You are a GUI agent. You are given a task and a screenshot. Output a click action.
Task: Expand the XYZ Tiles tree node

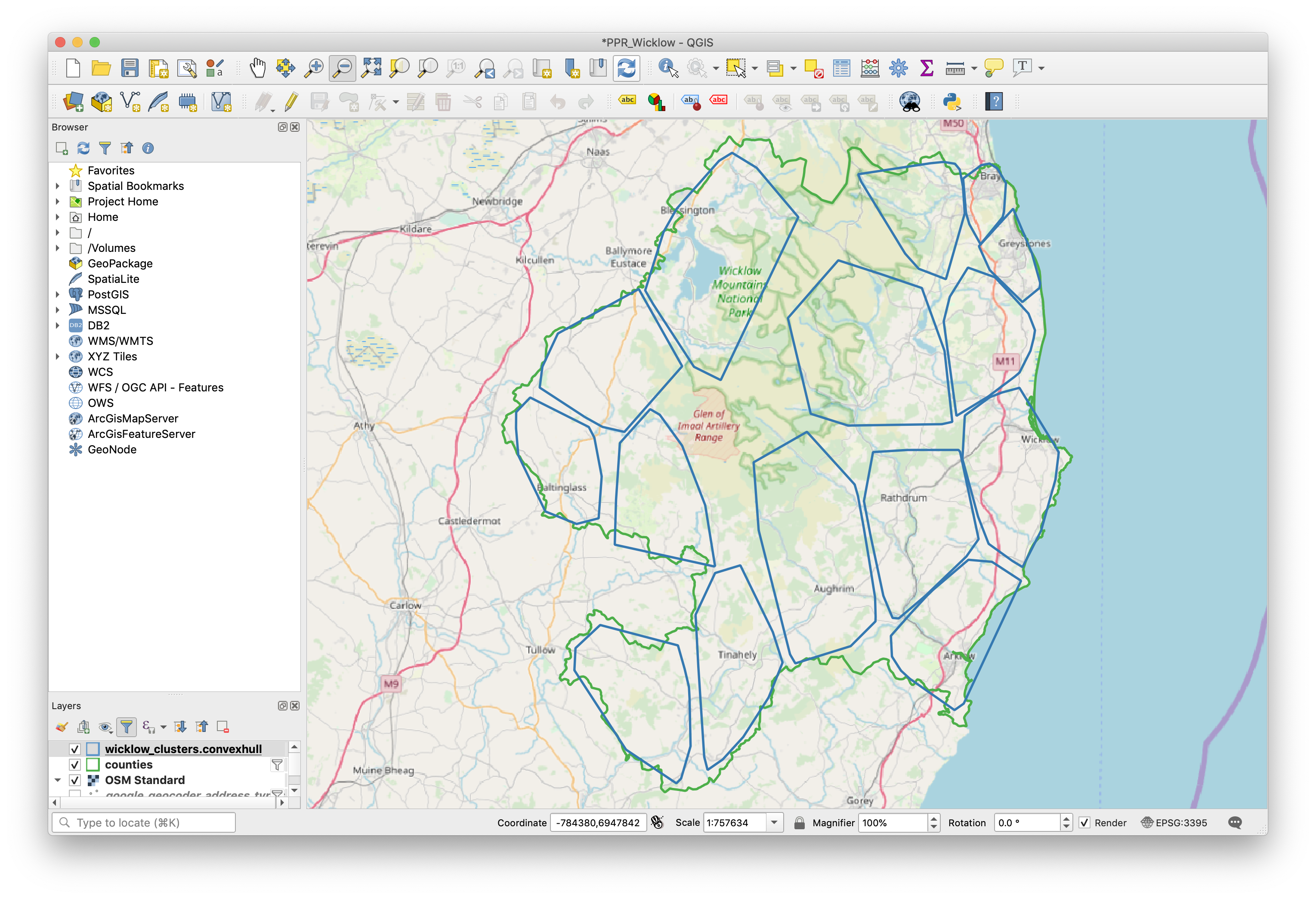pyautogui.click(x=58, y=356)
